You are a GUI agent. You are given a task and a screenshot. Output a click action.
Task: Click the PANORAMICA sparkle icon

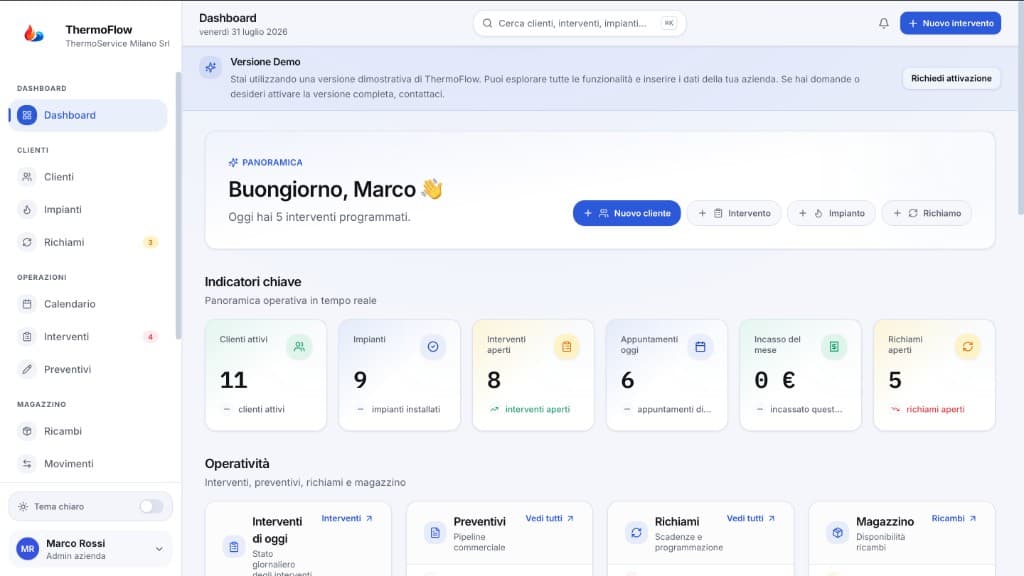coord(233,163)
